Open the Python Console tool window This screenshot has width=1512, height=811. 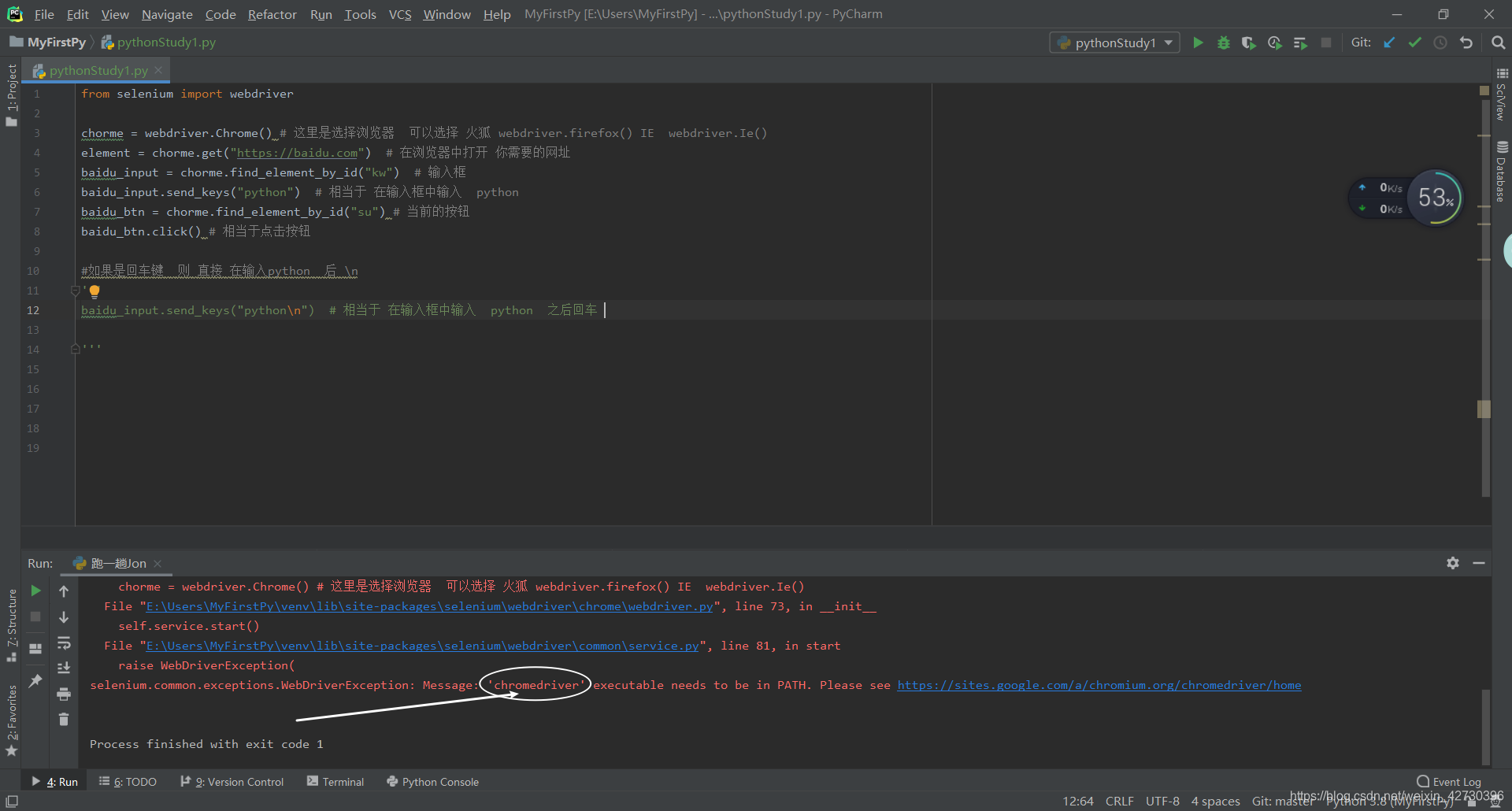click(432, 782)
